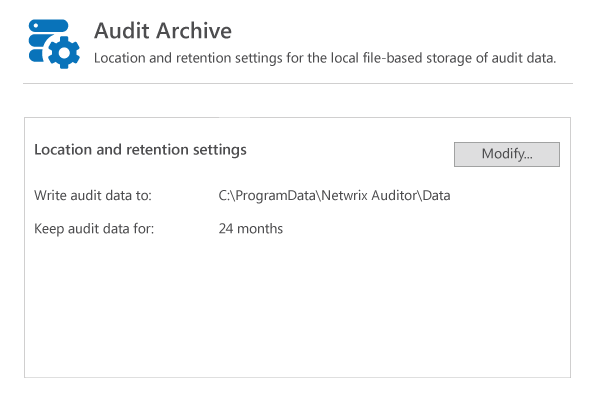This screenshot has height=395, width=590.
Task: Click the description text about local file-based storage
Action: [325, 58]
